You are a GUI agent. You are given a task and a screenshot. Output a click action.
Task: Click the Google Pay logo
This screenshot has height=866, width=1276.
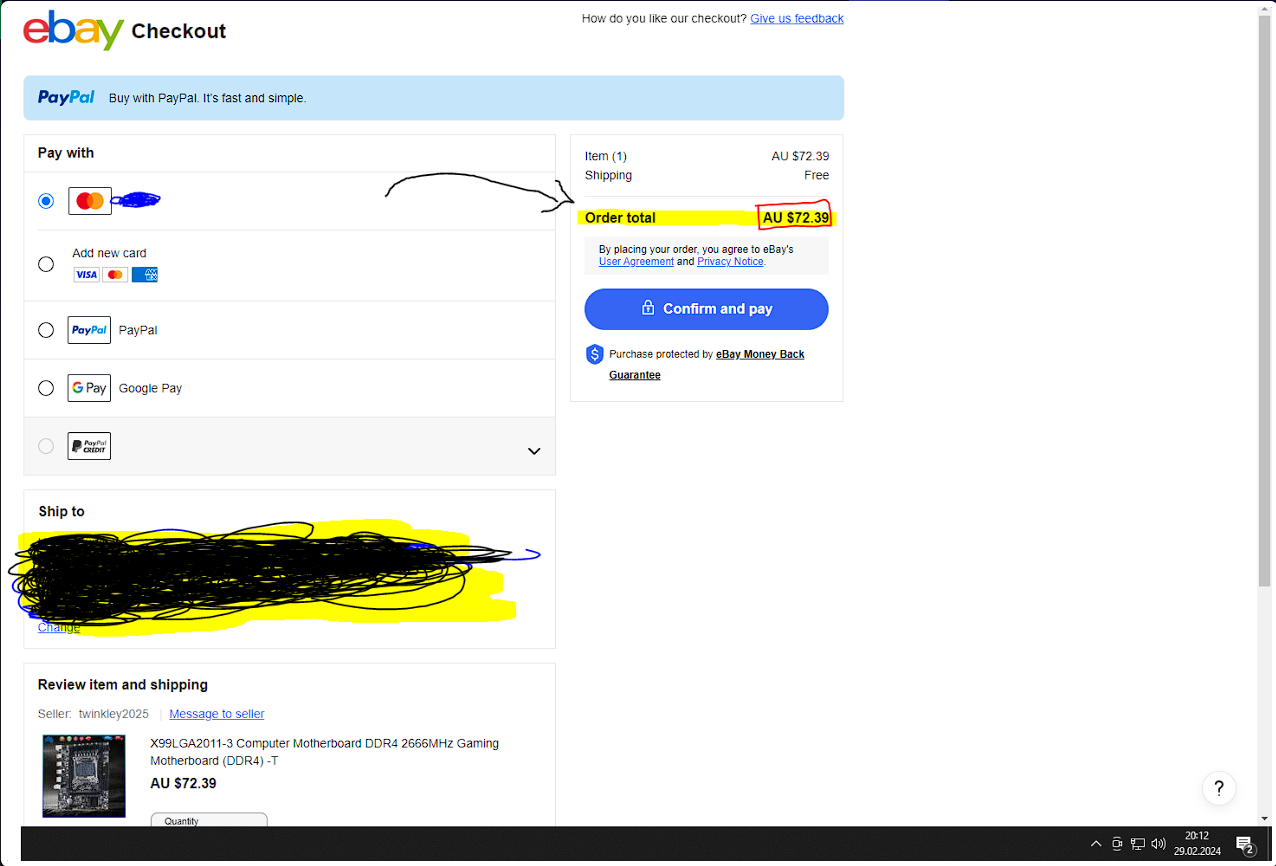tap(89, 388)
